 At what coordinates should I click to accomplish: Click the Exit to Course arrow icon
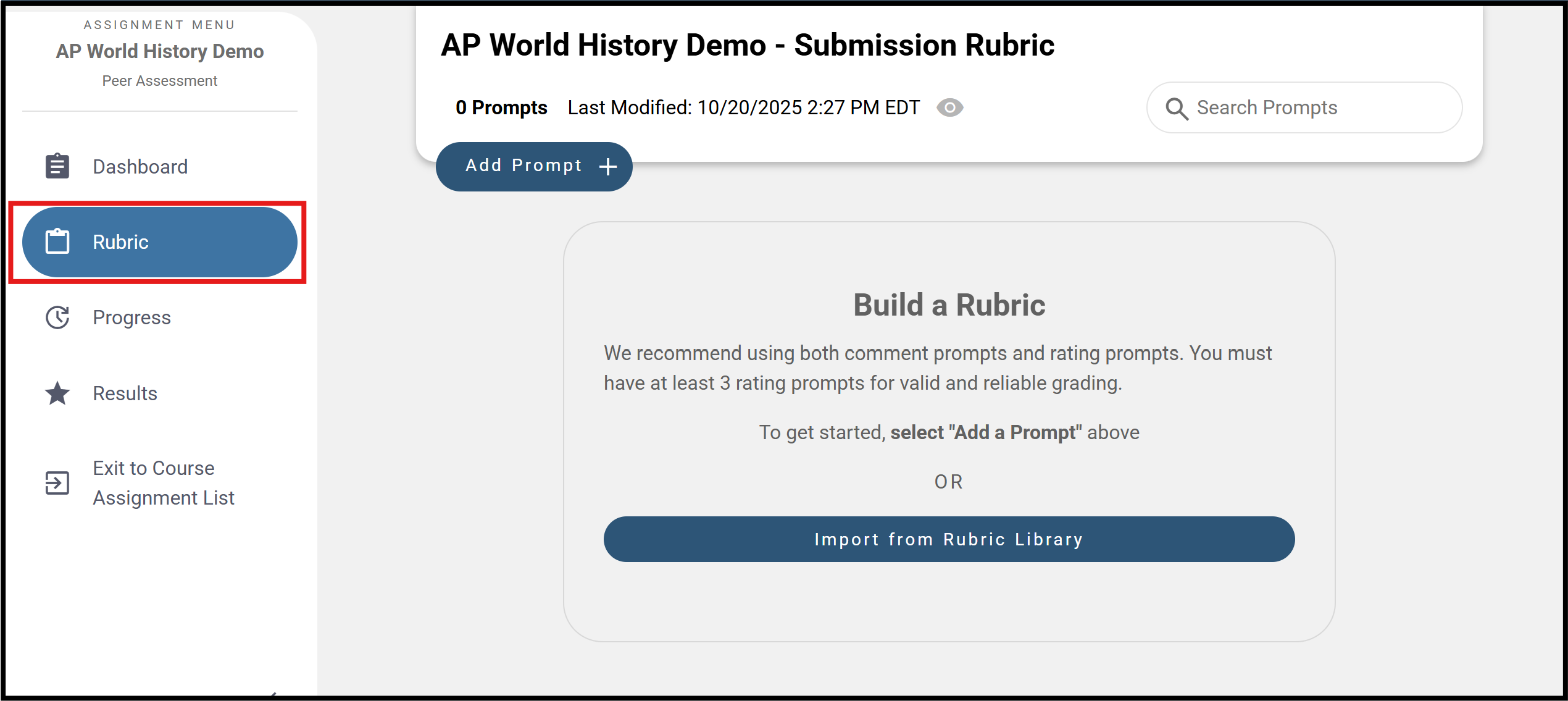[57, 483]
